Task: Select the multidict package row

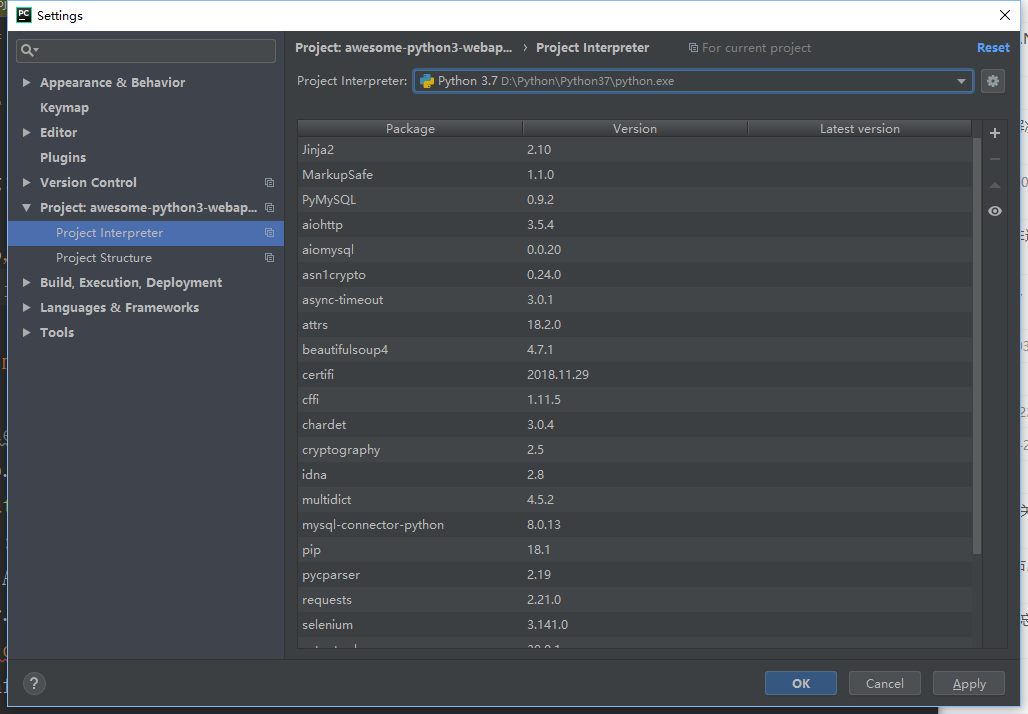Action: coord(635,500)
